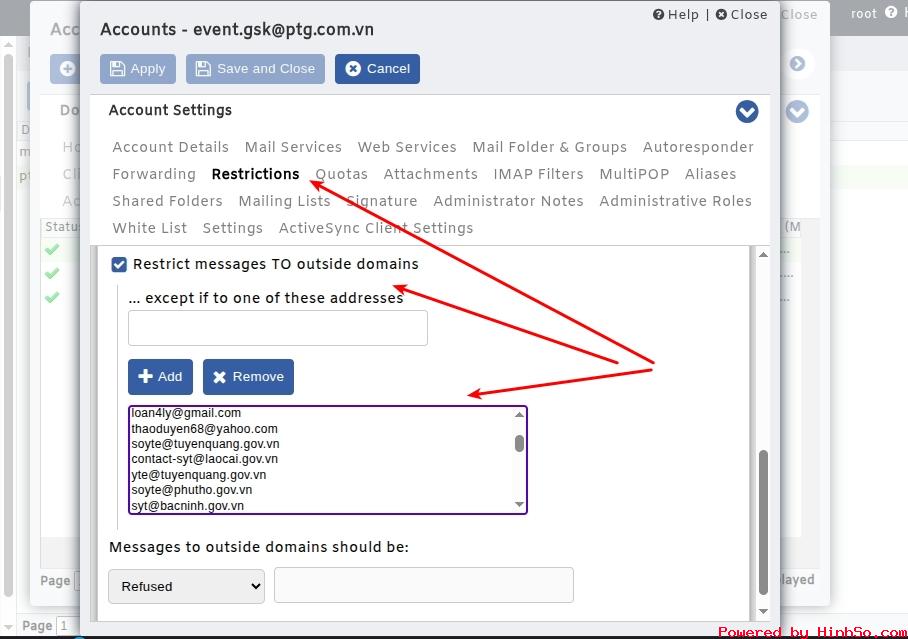
Task: Click the background plus icon button
Action: (x=67, y=69)
